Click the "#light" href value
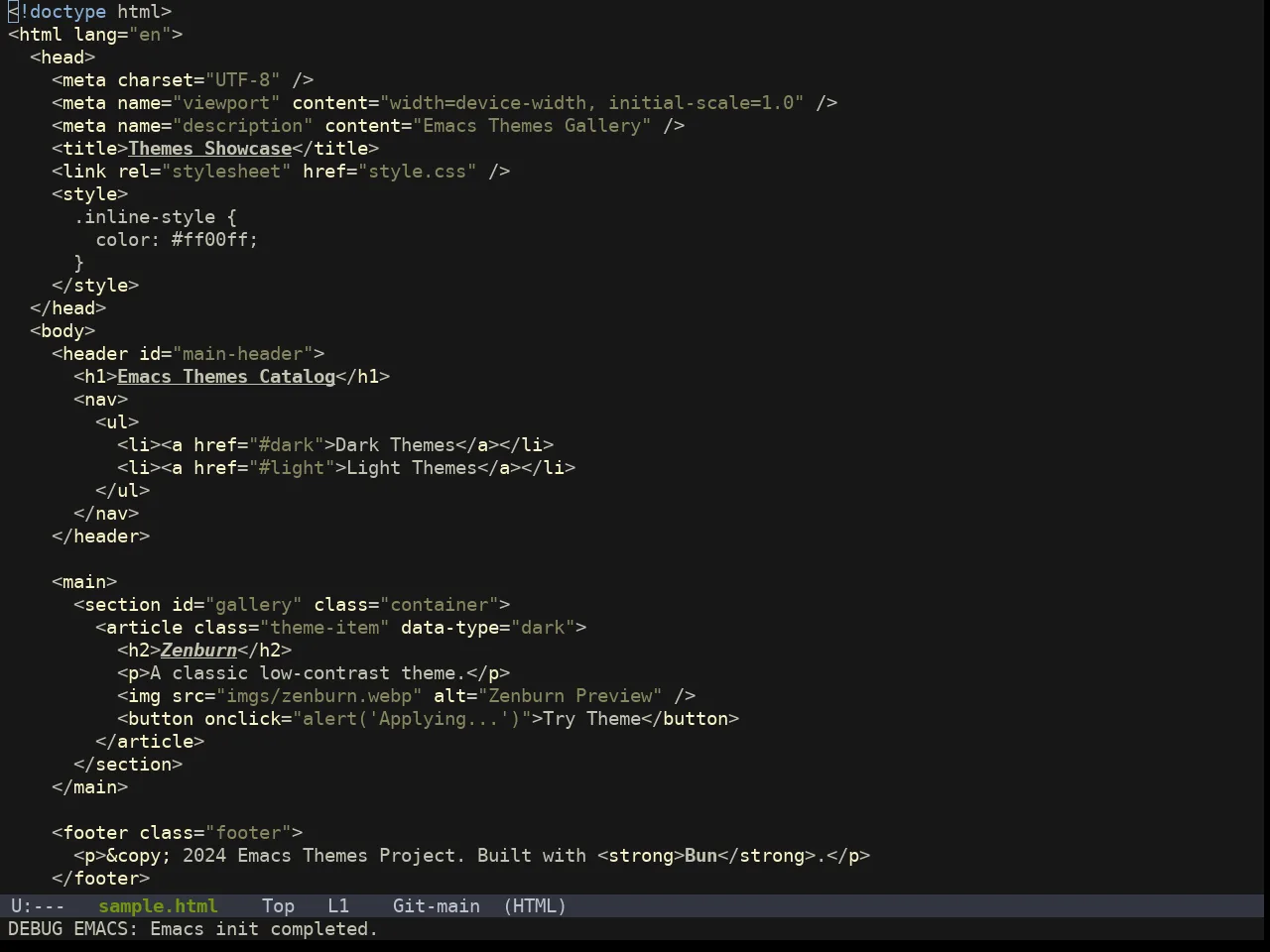 (292, 468)
